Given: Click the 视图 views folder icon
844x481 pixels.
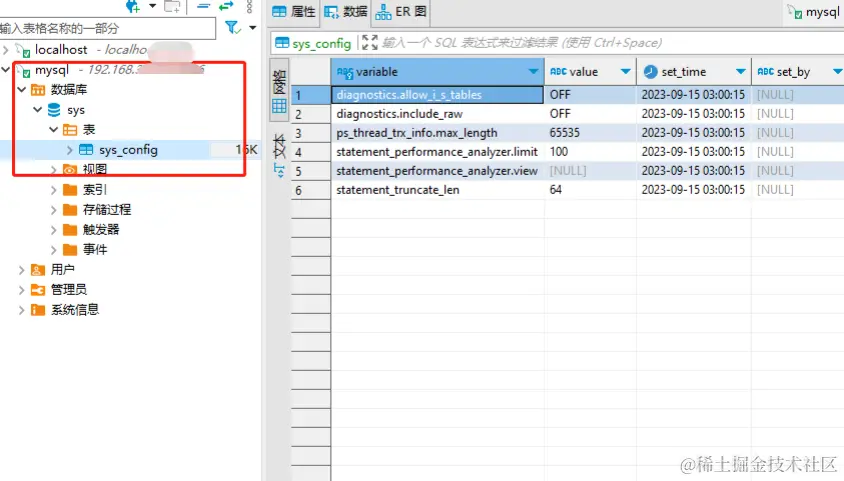Looking at the screenshot, I should click(69, 169).
